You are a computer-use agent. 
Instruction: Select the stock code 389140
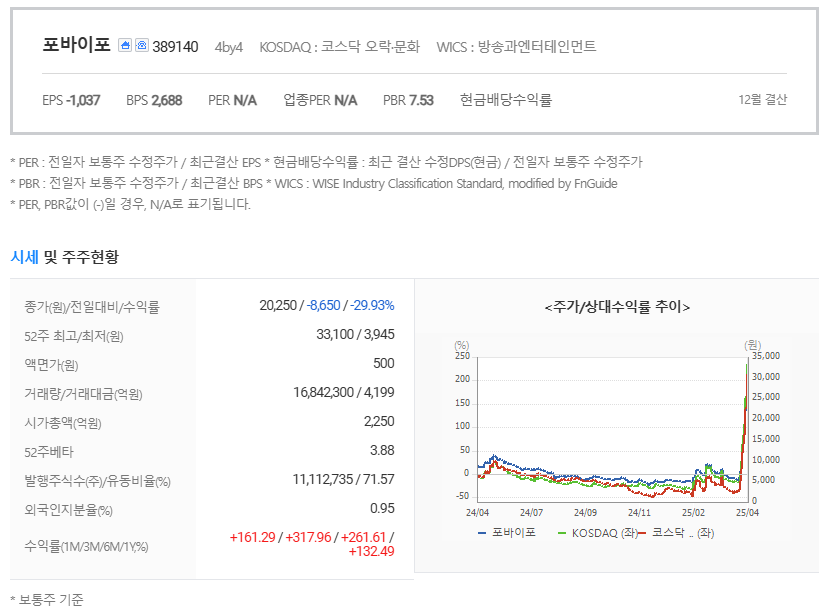(175, 47)
